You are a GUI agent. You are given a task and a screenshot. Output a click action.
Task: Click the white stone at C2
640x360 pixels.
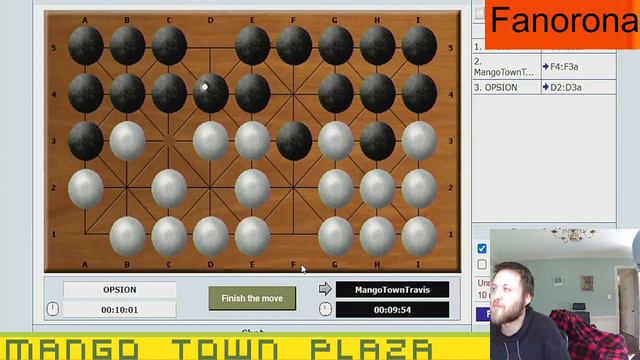[169, 189]
